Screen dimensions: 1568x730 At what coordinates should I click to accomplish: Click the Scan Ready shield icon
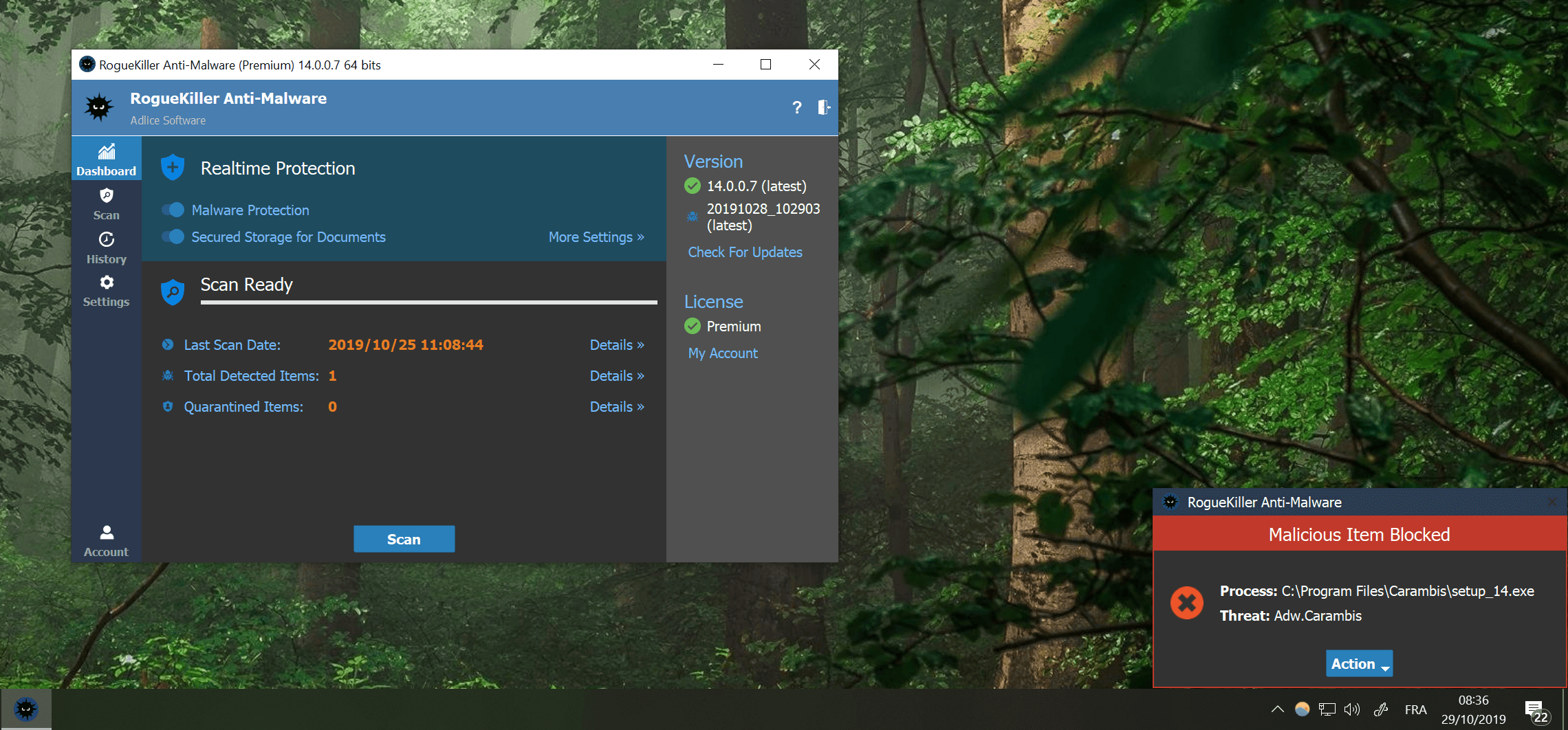click(173, 292)
